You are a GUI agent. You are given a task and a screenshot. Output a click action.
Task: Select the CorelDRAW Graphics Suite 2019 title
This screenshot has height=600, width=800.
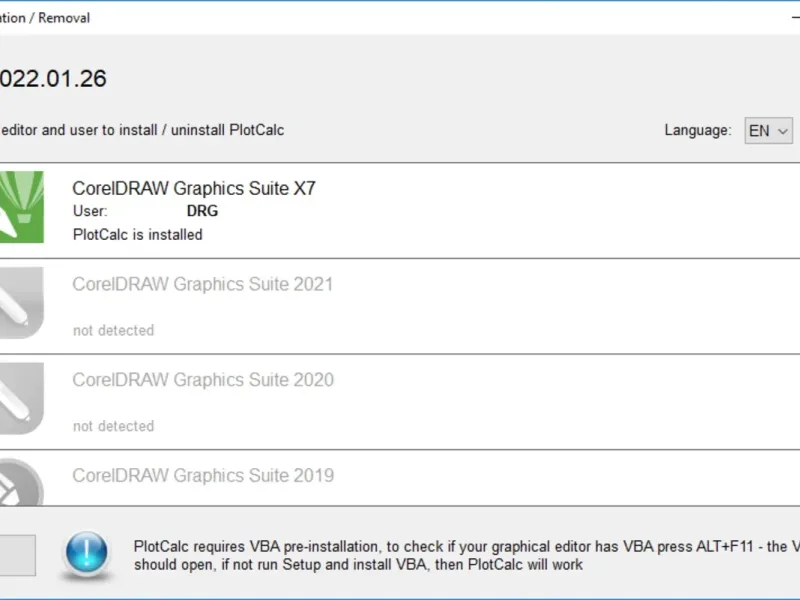pos(203,476)
